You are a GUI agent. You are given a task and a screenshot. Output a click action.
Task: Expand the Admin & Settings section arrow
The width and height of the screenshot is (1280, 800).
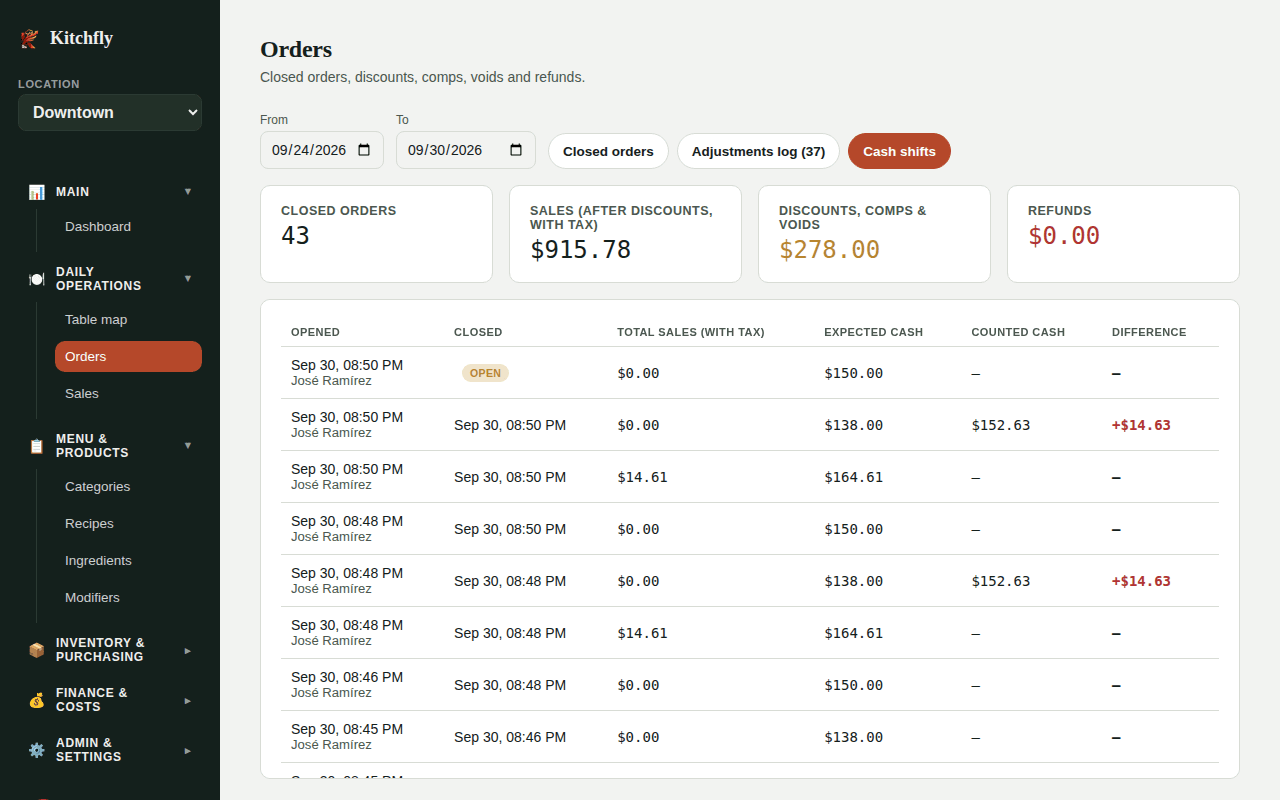click(188, 750)
